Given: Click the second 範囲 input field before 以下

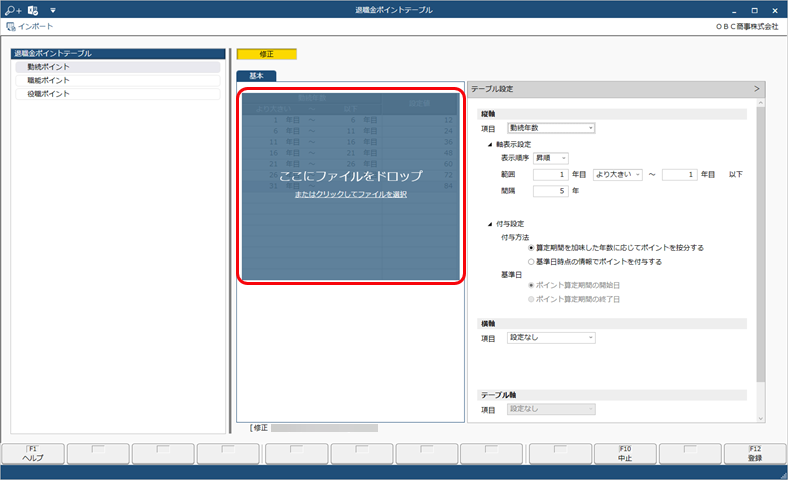Looking at the screenshot, I should click(679, 174).
